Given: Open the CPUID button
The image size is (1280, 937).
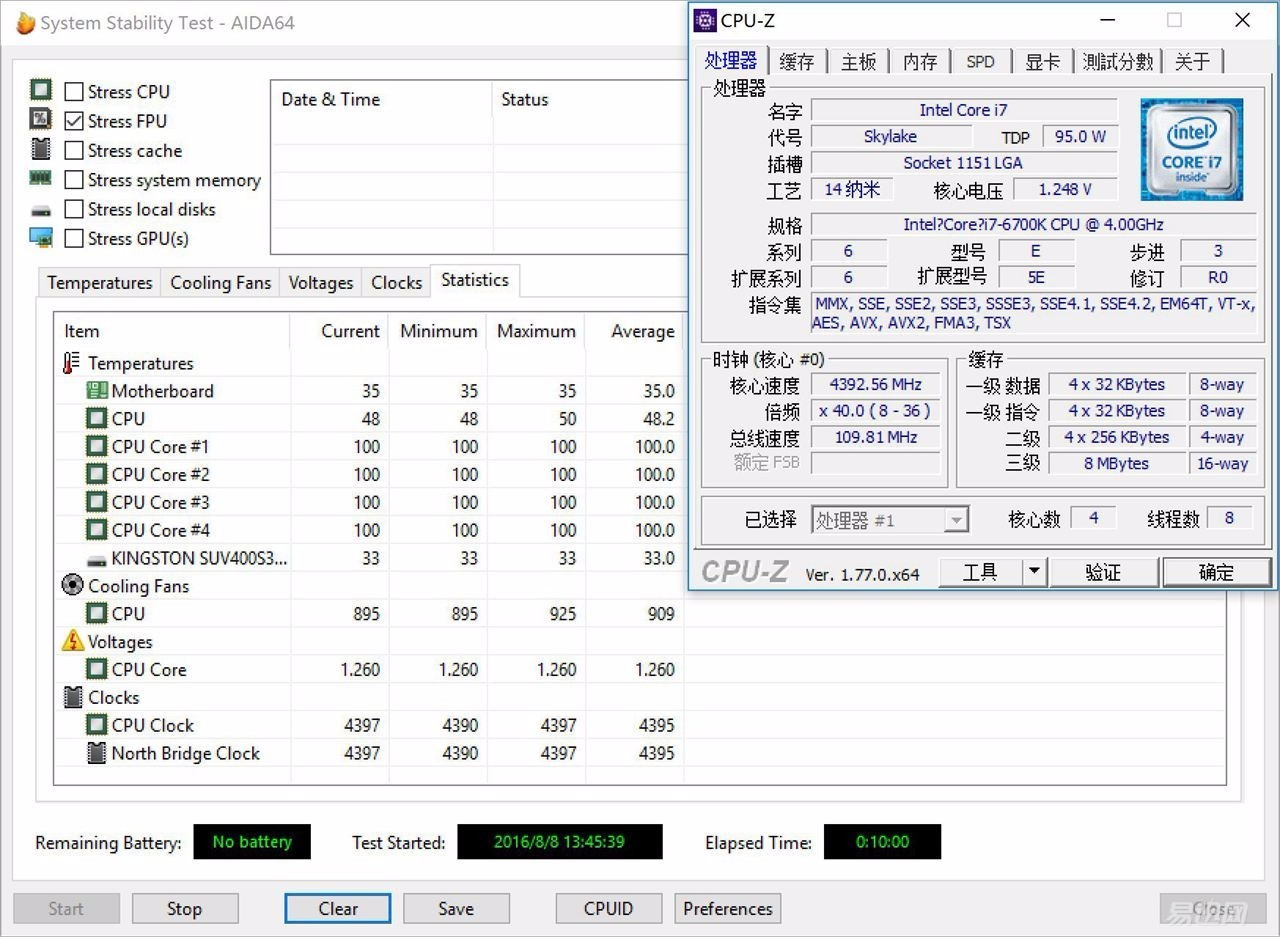Looking at the screenshot, I should tap(608, 908).
